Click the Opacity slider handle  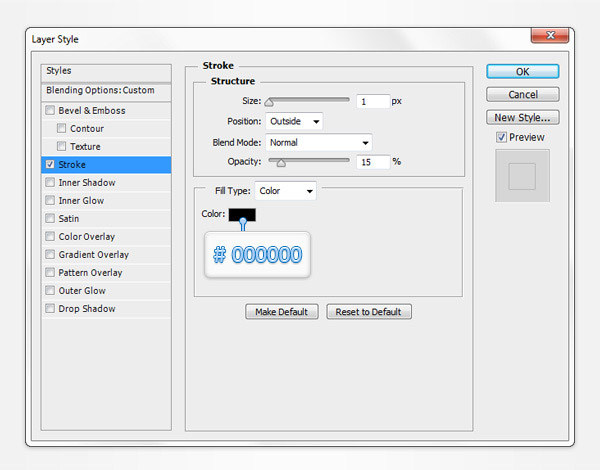tap(281, 162)
